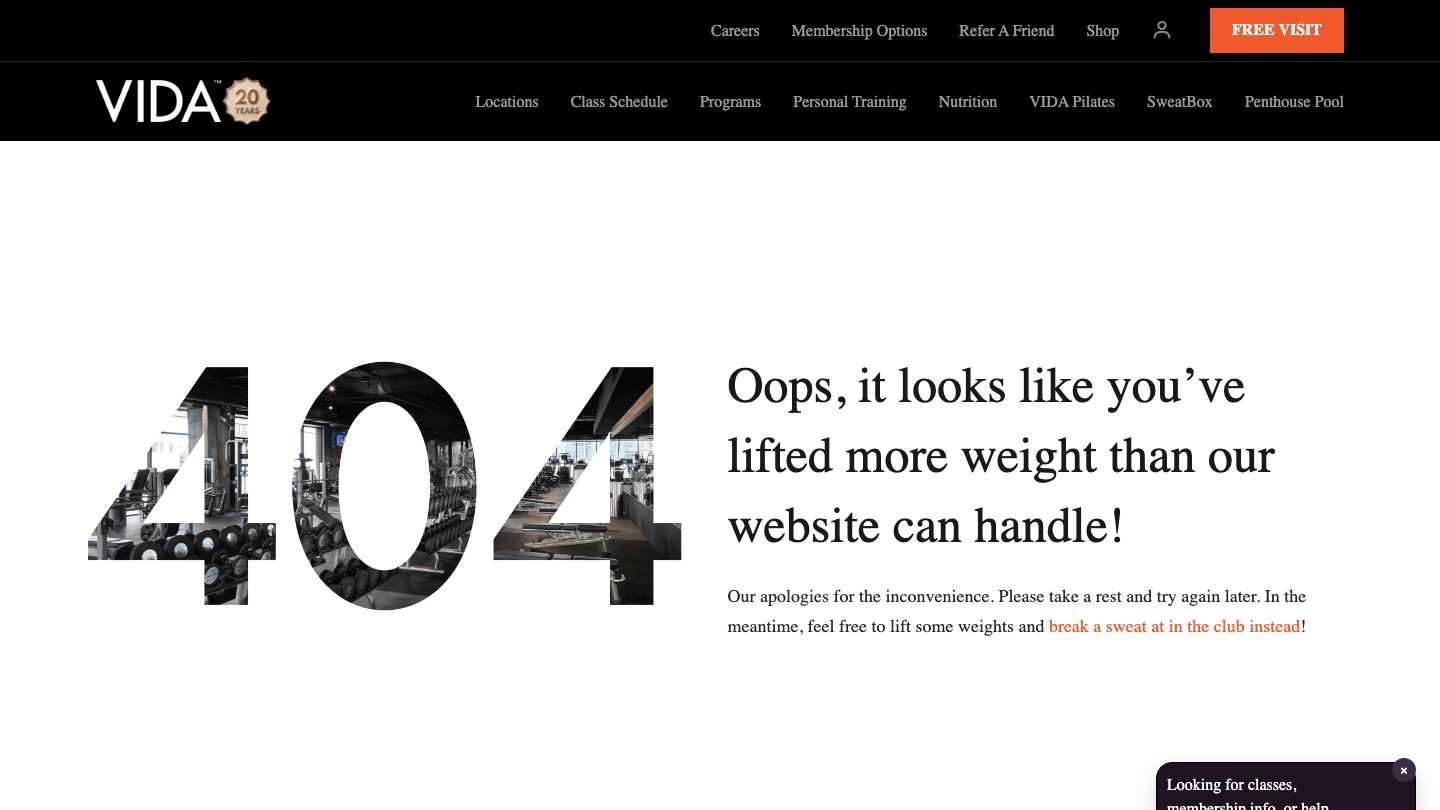Click the user account profile icon
1440x810 pixels.
(1161, 30)
